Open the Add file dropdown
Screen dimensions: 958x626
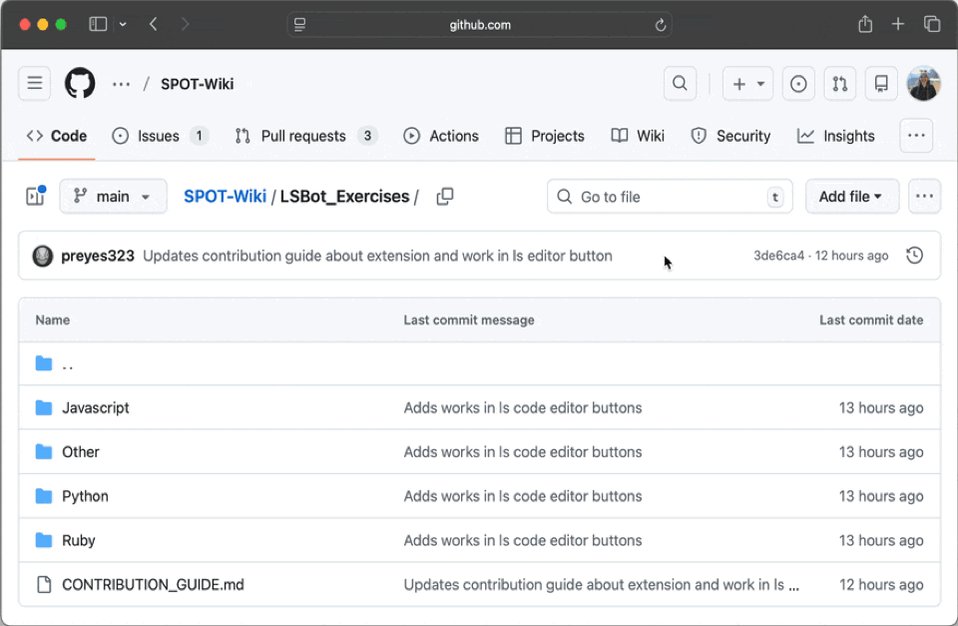point(852,196)
